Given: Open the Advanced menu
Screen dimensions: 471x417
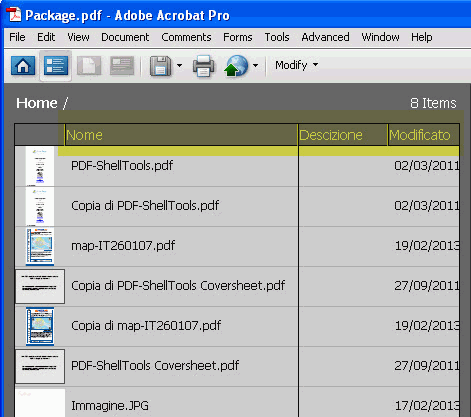Looking at the screenshot, I should [325, 37].
